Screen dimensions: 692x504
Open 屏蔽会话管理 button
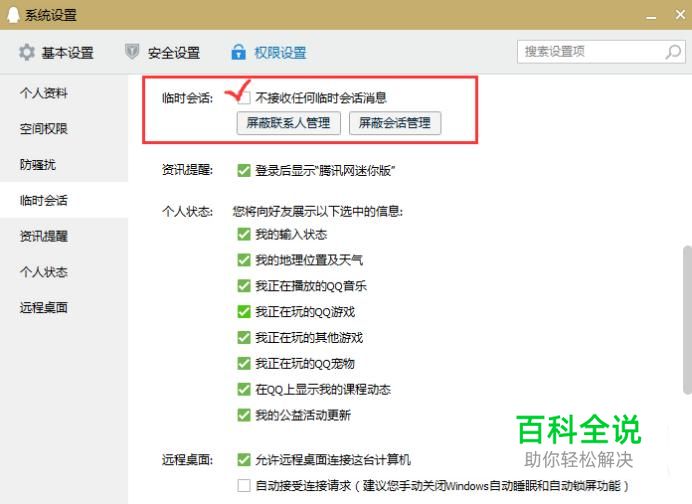[395, 123]
